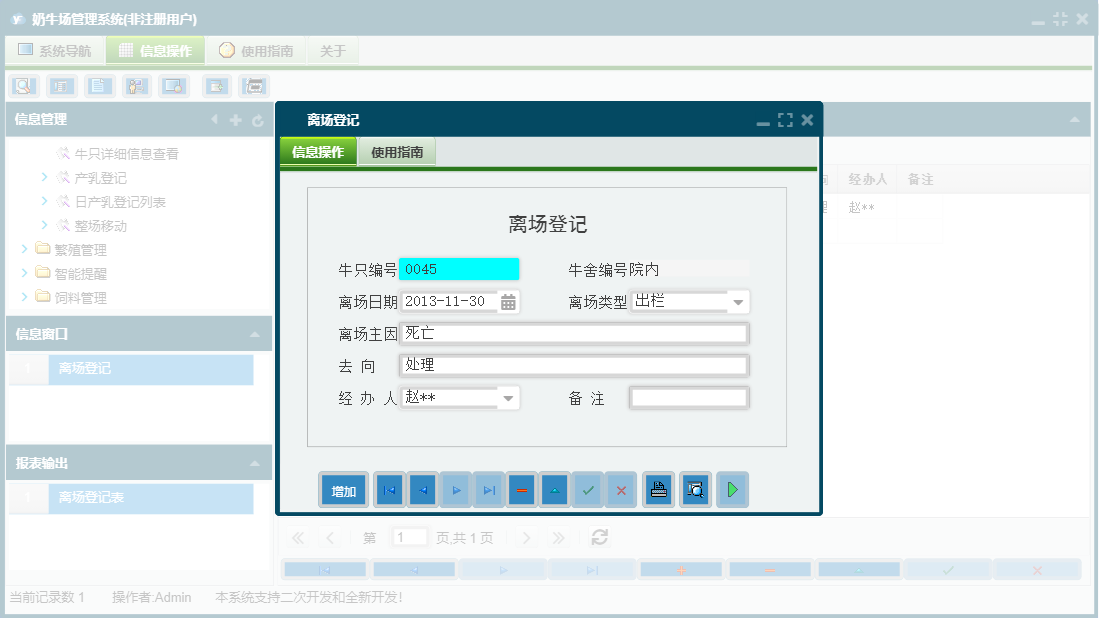Delete current record with red minus icon
Viewport: 1099px width, 618px height.
(521, 489)
